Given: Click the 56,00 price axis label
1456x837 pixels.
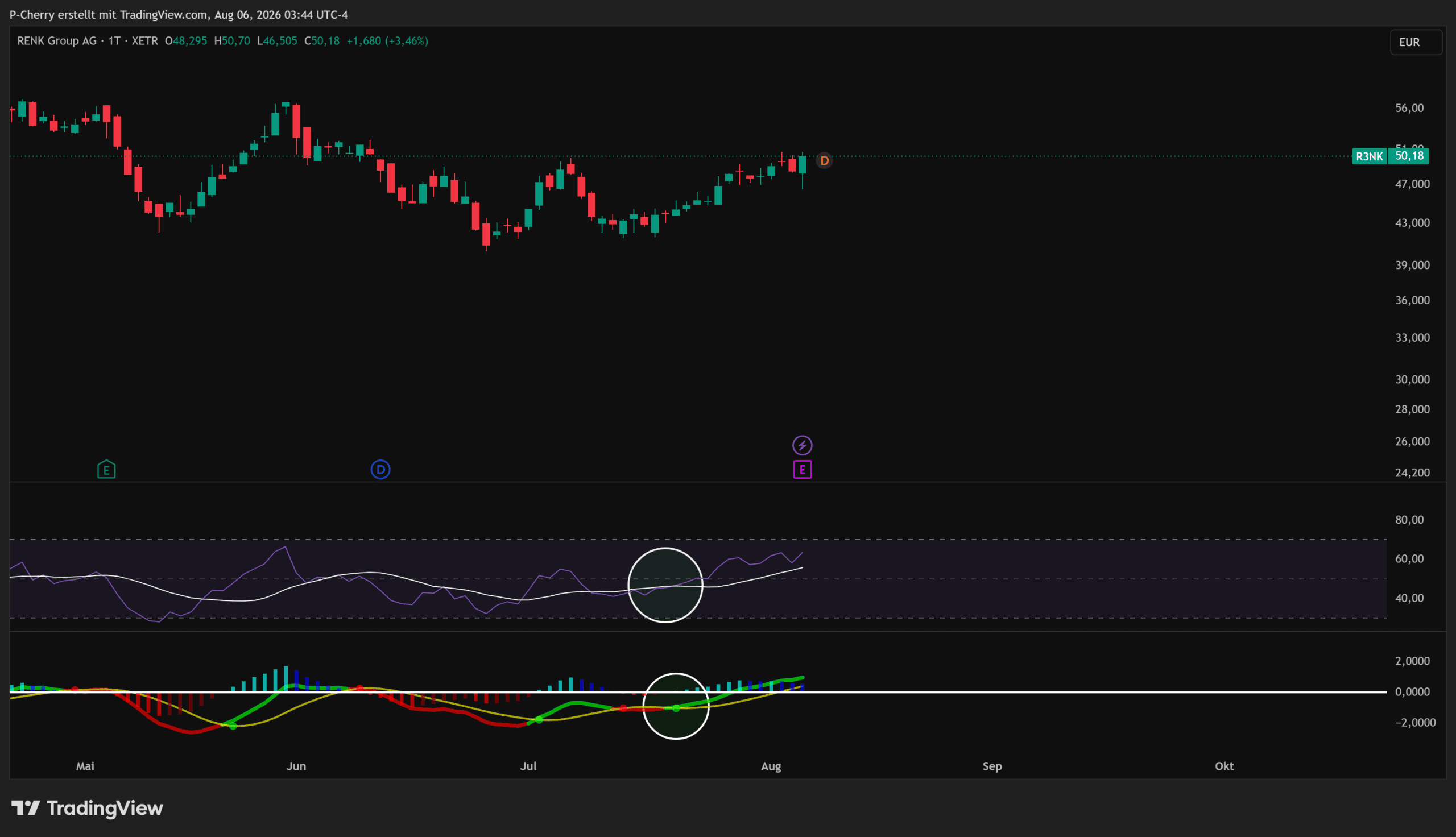Looking at the screenshot, I should pyautogui.click(x=1409, y=108).
